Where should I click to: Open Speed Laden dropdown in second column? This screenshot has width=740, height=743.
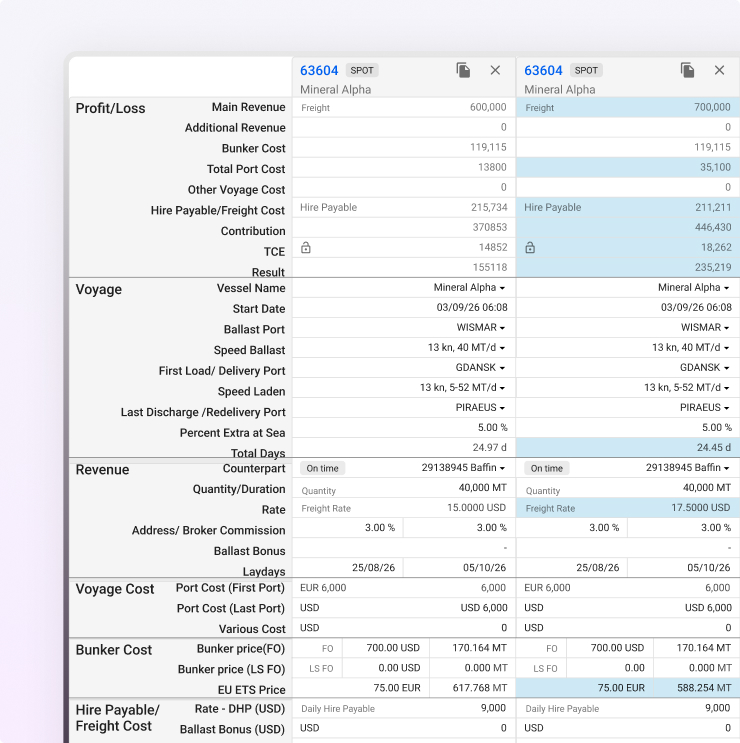coord(686,388)
